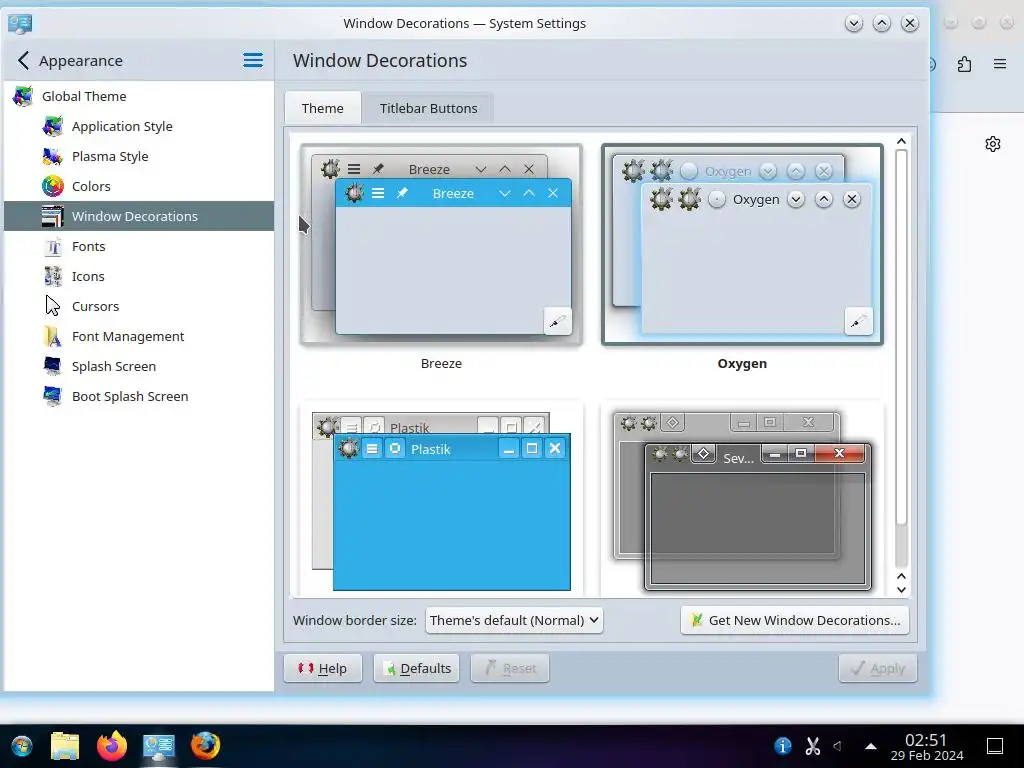The height and width of the screenshot is (768, 1024).
Task: Open the clipboard scissors tray icon
Action: 812,745
